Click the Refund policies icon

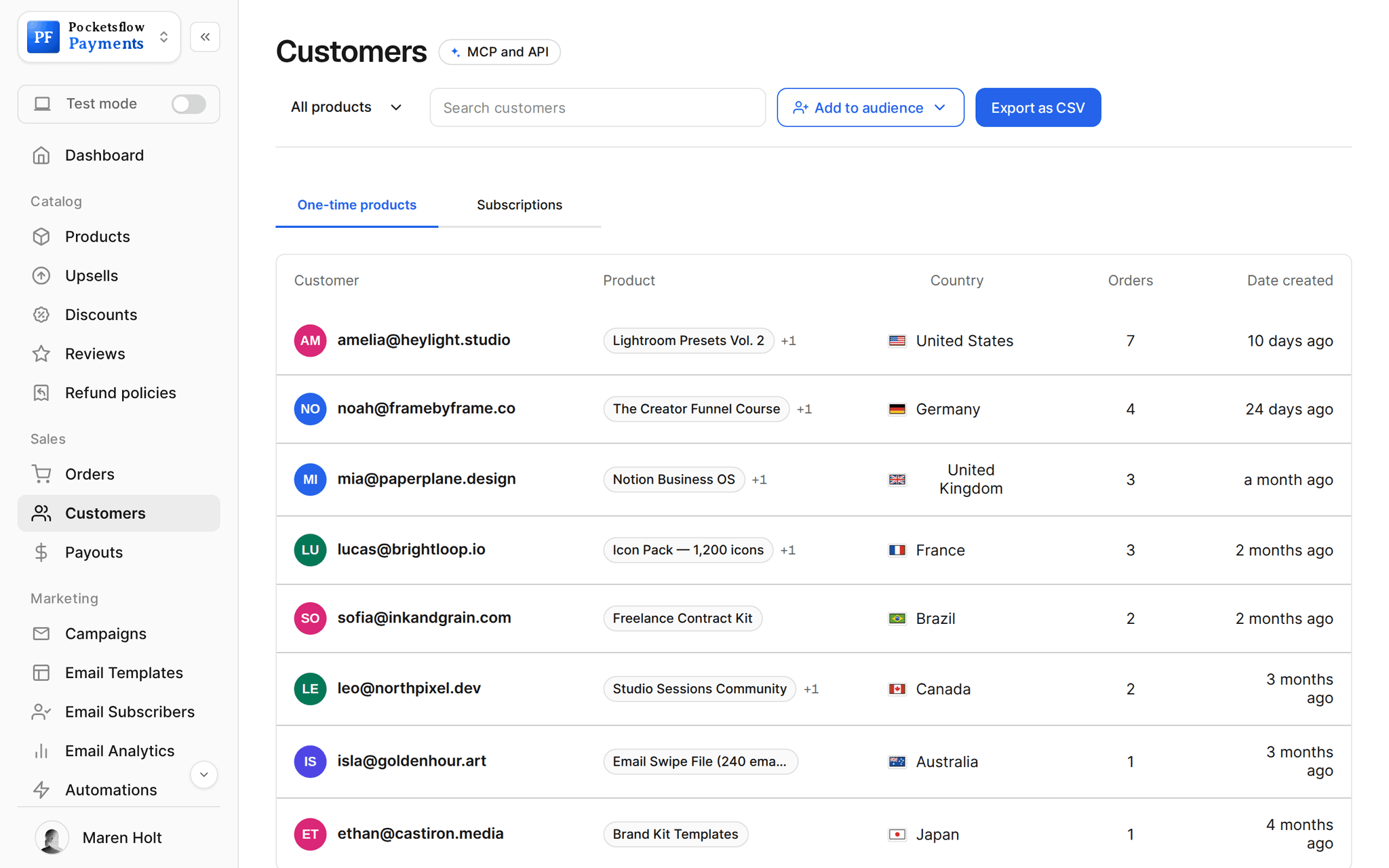click(41, 393)
